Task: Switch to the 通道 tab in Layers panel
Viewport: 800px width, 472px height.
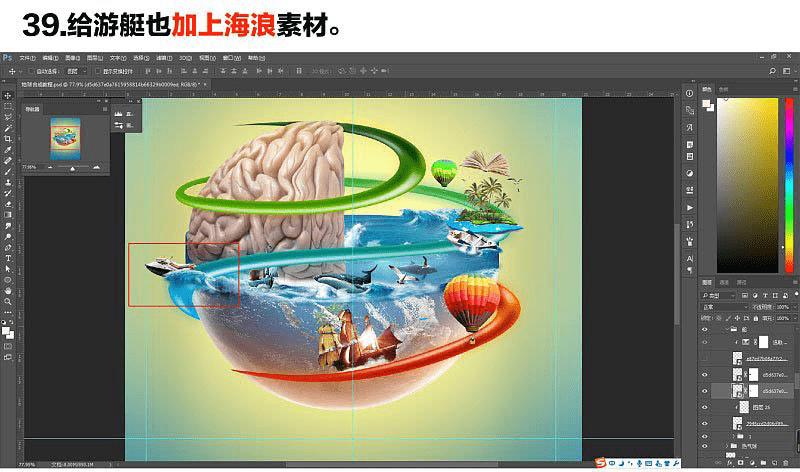Action: tap(724, 282)
